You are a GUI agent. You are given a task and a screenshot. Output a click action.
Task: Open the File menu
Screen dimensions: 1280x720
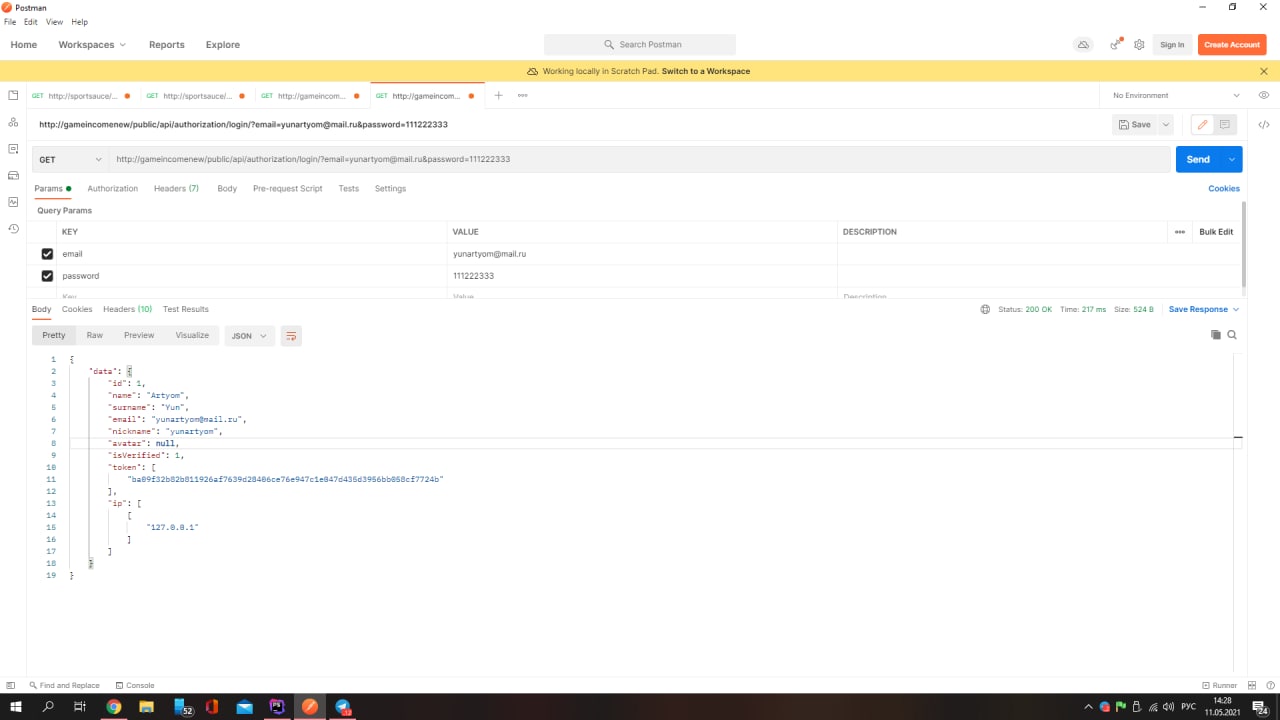pos(10,21)
